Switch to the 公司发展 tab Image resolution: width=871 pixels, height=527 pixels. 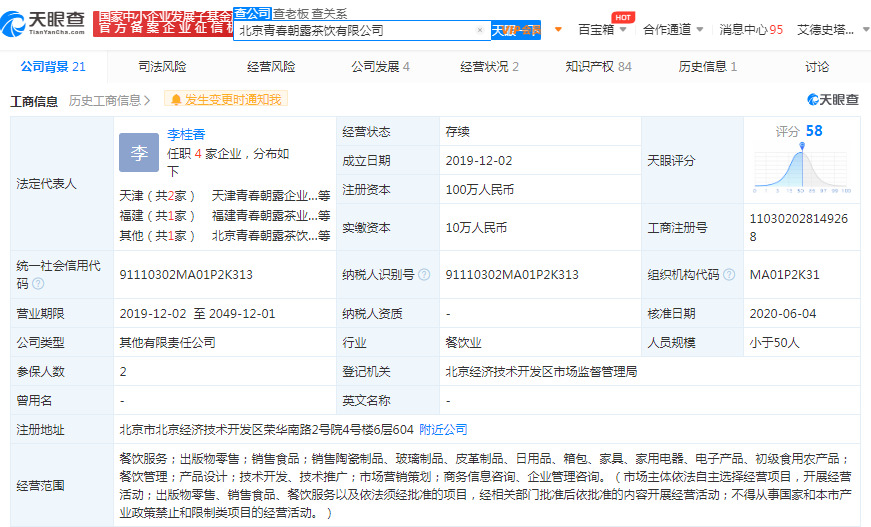point(381,67)
